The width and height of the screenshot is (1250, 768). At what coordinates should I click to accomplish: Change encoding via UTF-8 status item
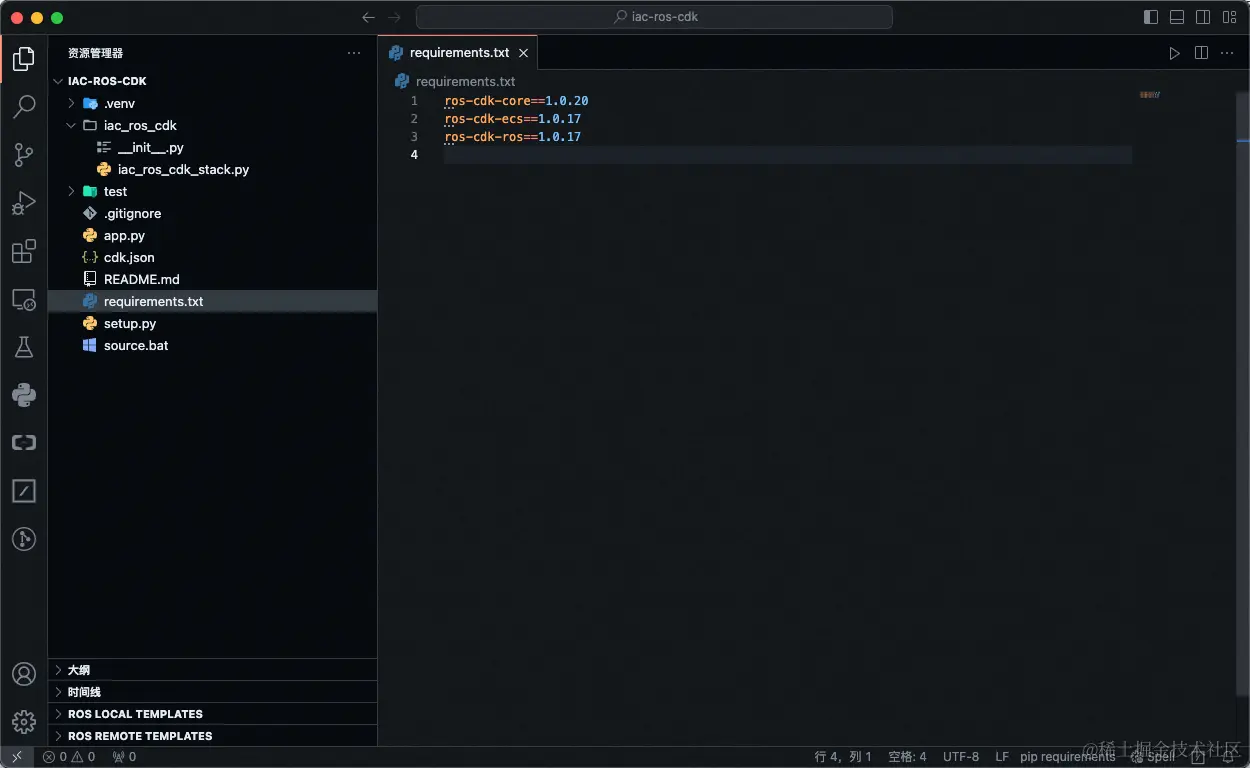click(961, 757)
